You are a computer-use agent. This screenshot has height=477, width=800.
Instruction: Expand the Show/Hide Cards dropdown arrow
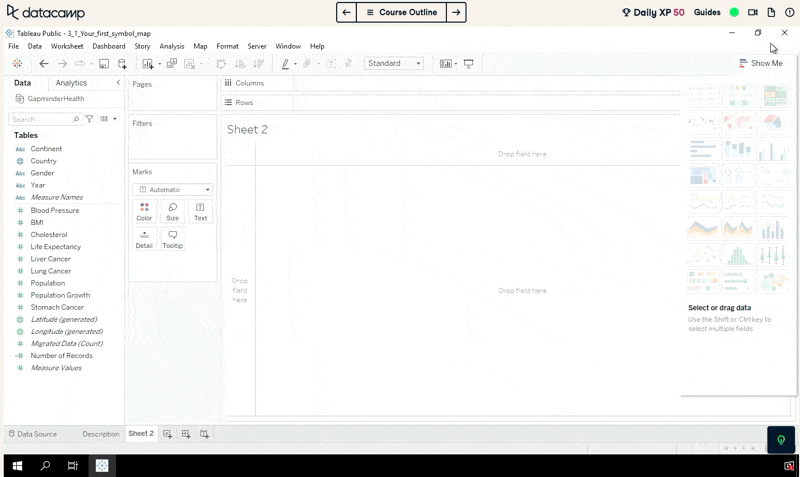pos(456,64)
